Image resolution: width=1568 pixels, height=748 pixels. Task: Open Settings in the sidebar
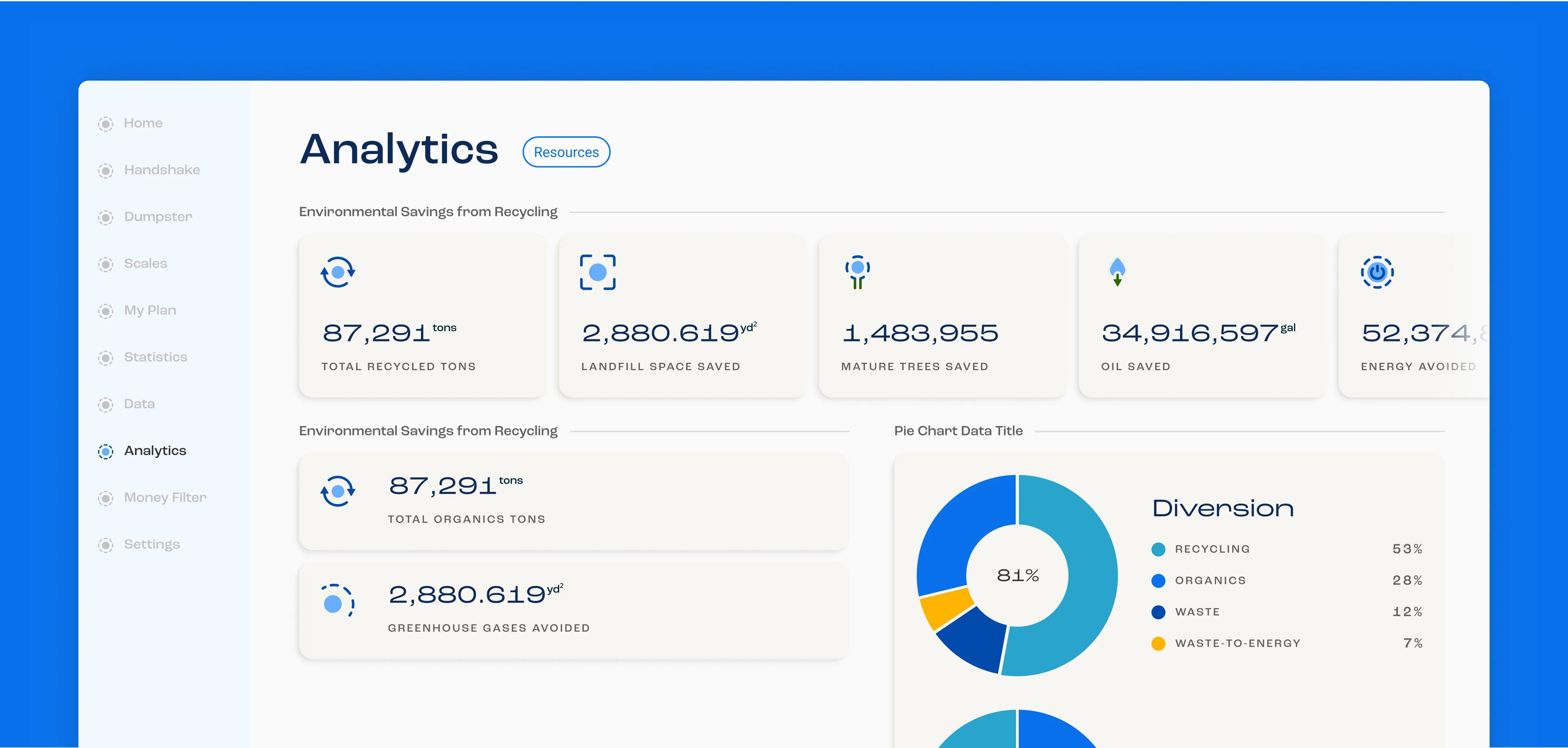coord(152,544)
